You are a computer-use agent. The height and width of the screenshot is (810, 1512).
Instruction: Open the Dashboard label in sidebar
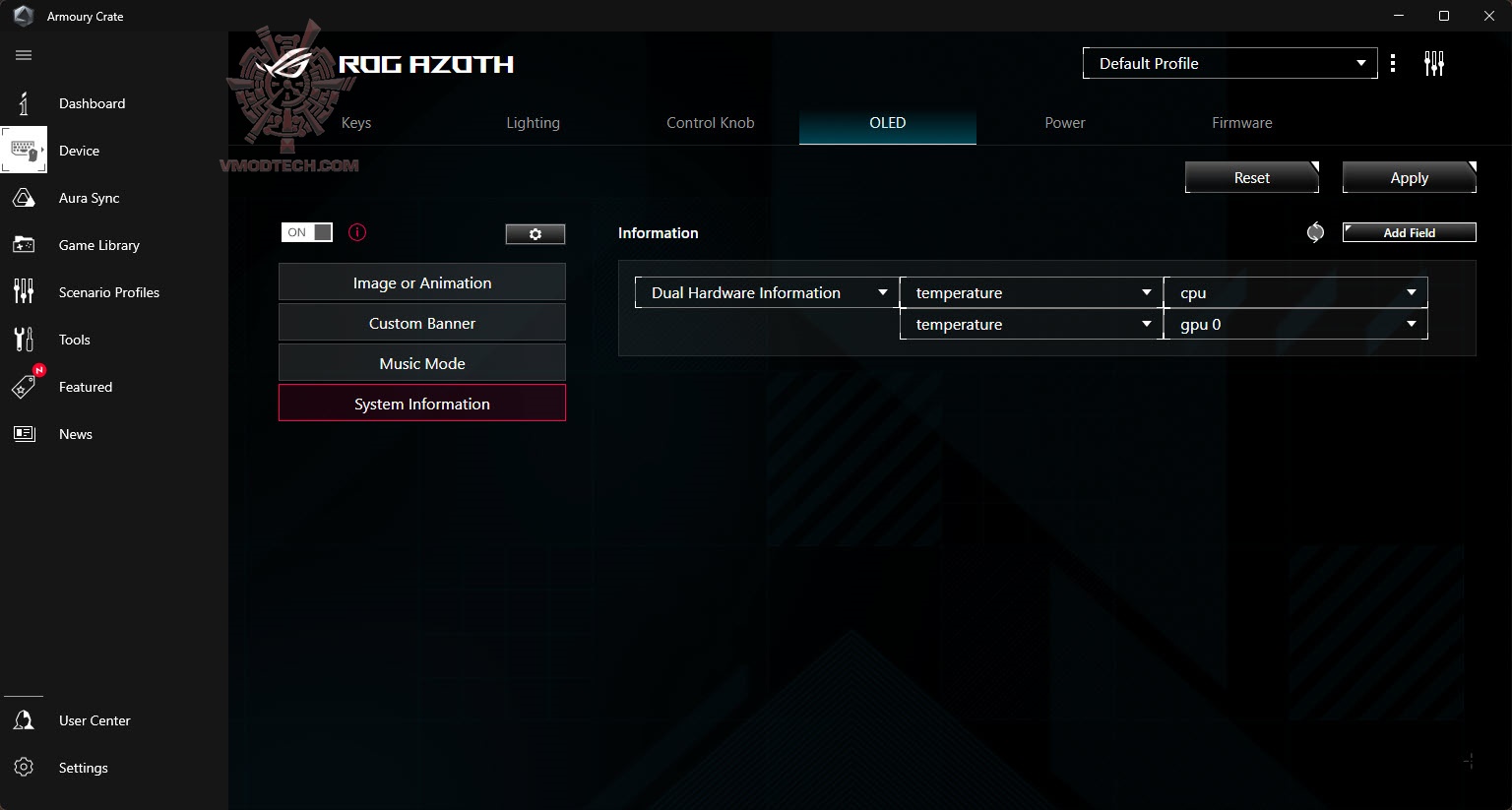[93, 103]
